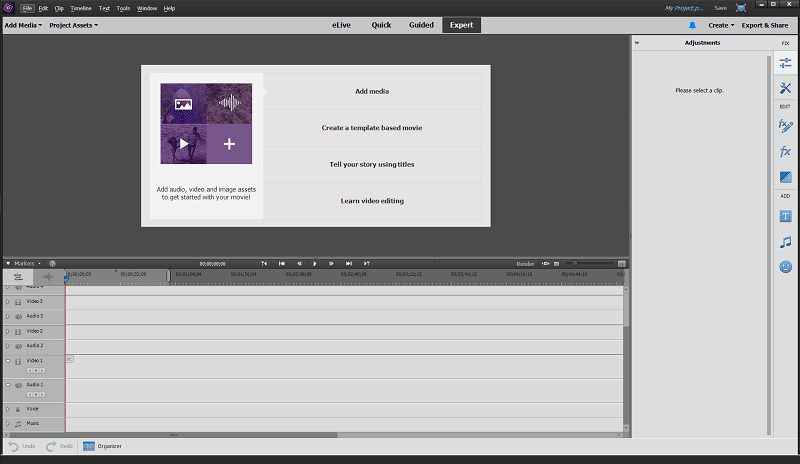Click the Render button

coord(525,264)
